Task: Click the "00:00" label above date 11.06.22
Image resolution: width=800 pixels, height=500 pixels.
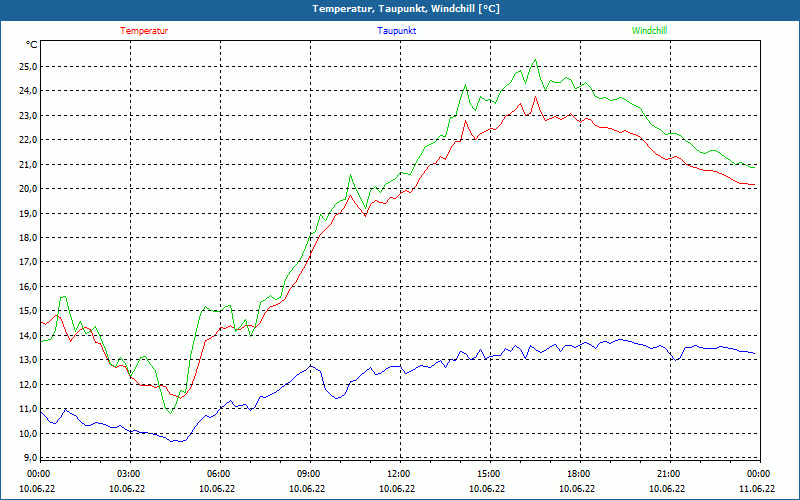Action: pyautogui.click(x=758, y=474)
